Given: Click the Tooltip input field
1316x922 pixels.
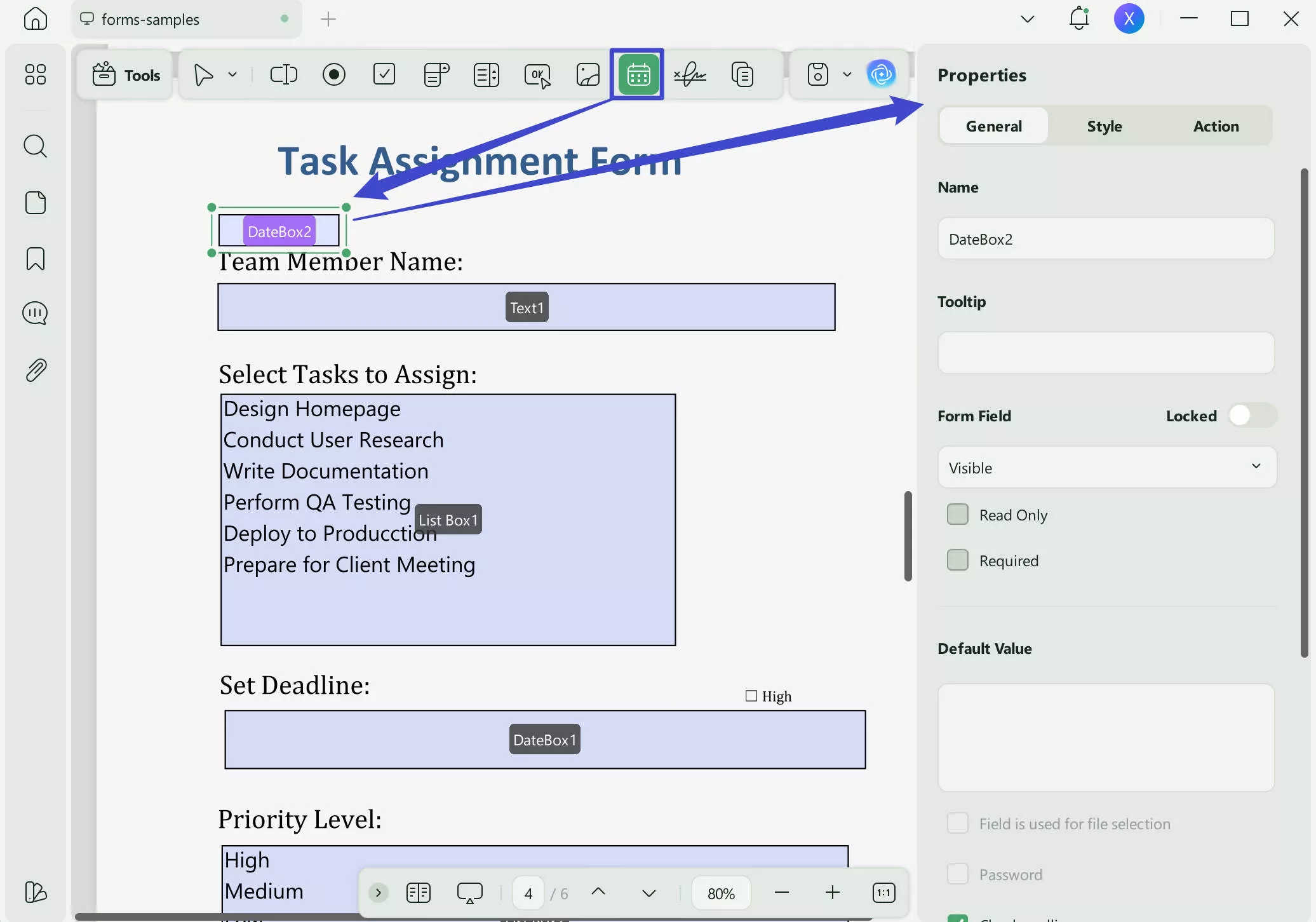Looking at the screenshot, I should [x=1106, y=353].
